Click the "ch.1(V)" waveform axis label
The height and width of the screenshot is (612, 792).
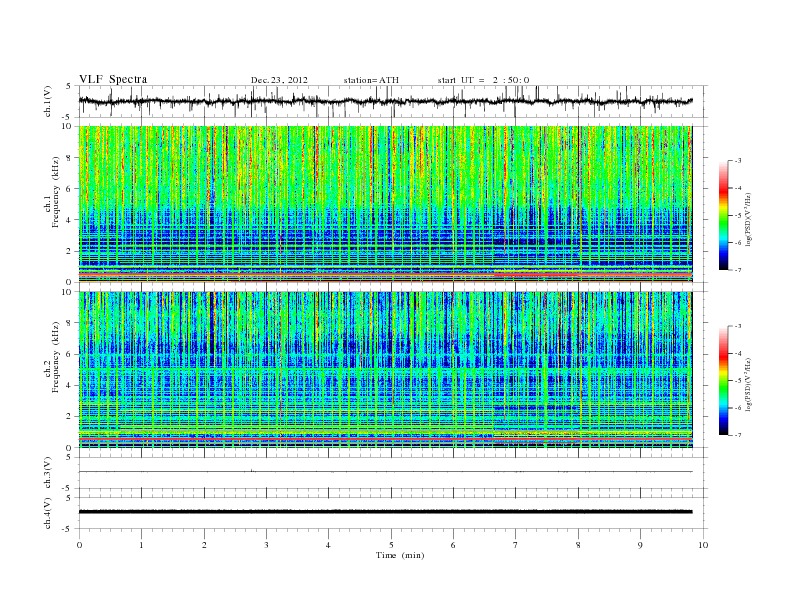(x=48, y=101)
